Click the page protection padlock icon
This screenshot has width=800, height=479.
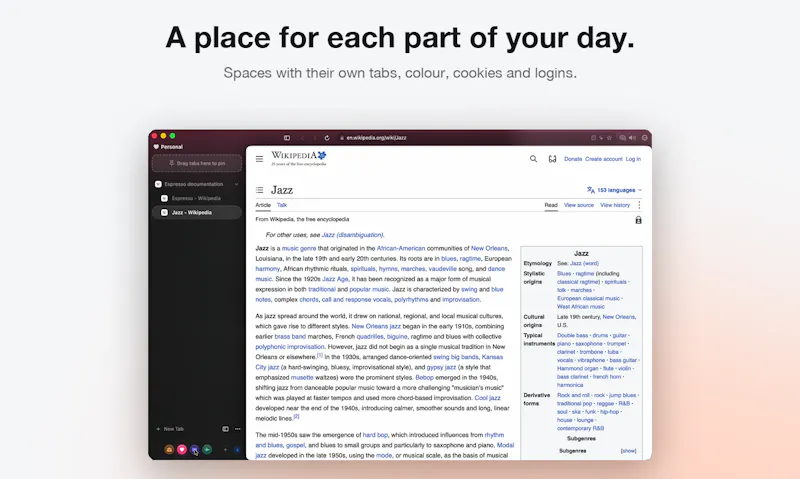click(638, 220)
